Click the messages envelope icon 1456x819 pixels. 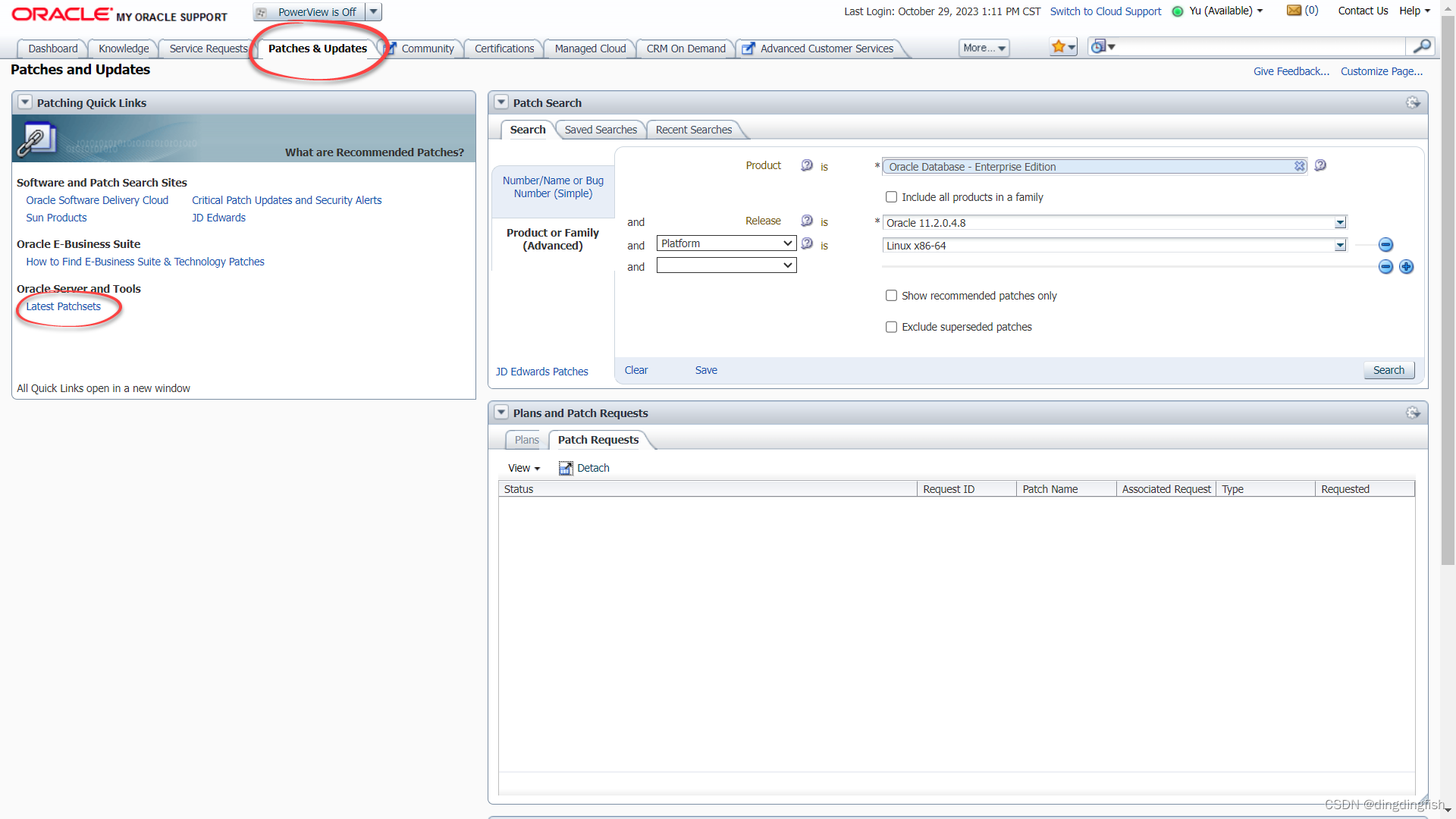1294,11
